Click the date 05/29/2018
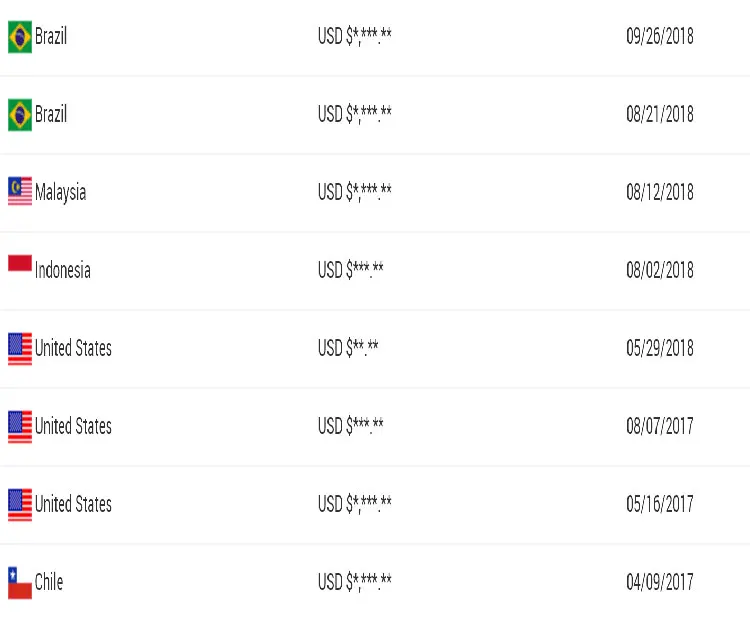 click(x=660, y=348)
